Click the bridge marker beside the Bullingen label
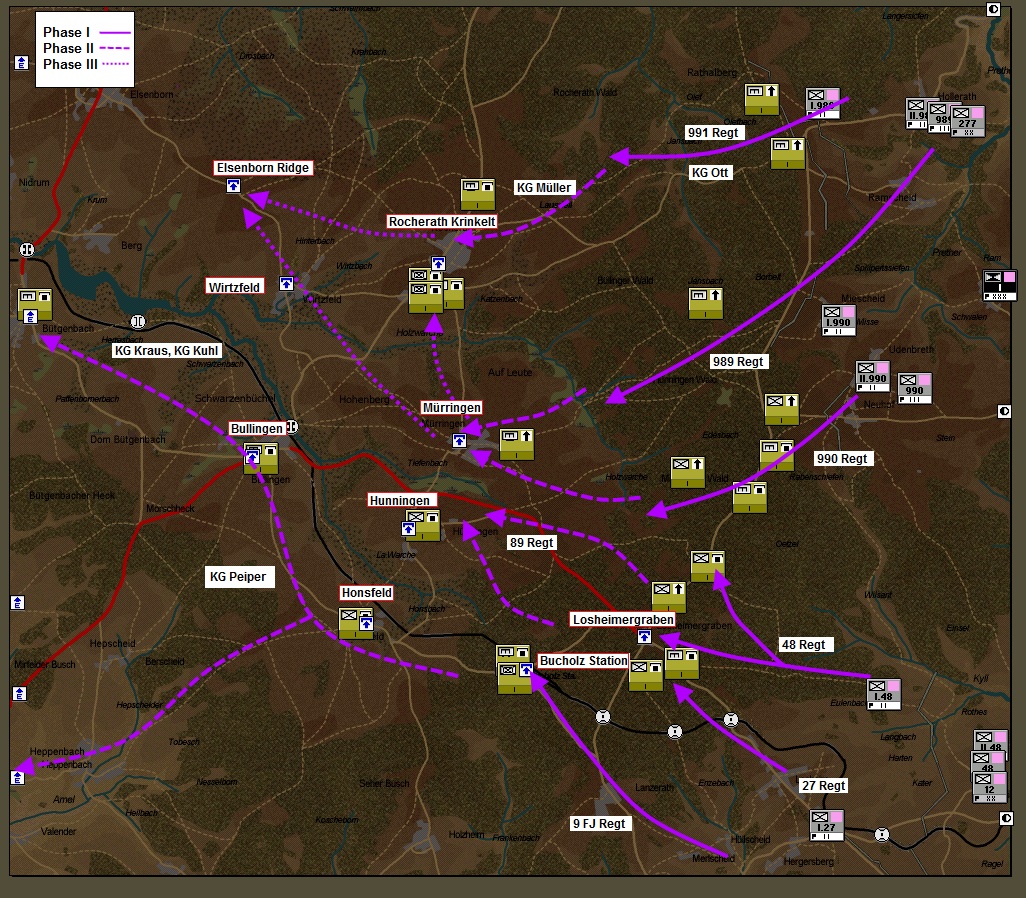Screen dimensions: 1026x898 (x=292, y=427)
